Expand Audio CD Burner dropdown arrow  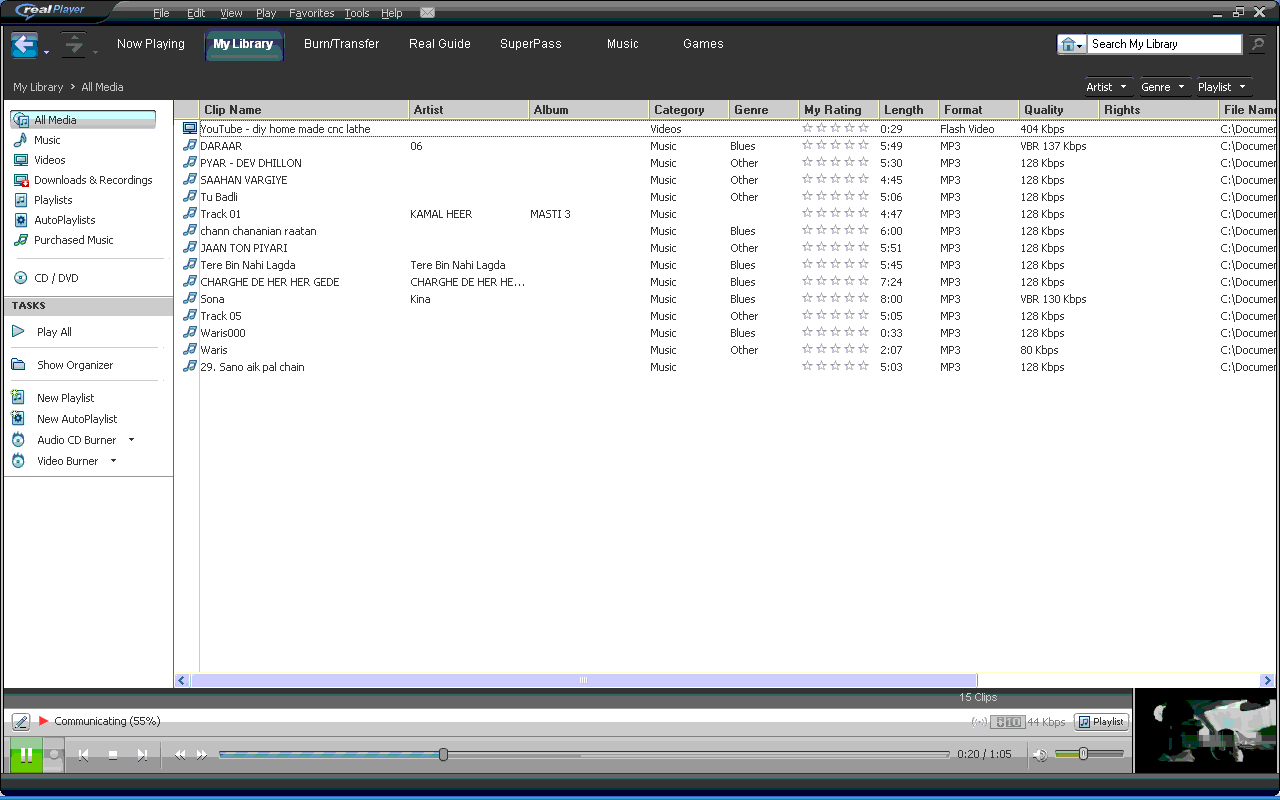click(131, 440)
